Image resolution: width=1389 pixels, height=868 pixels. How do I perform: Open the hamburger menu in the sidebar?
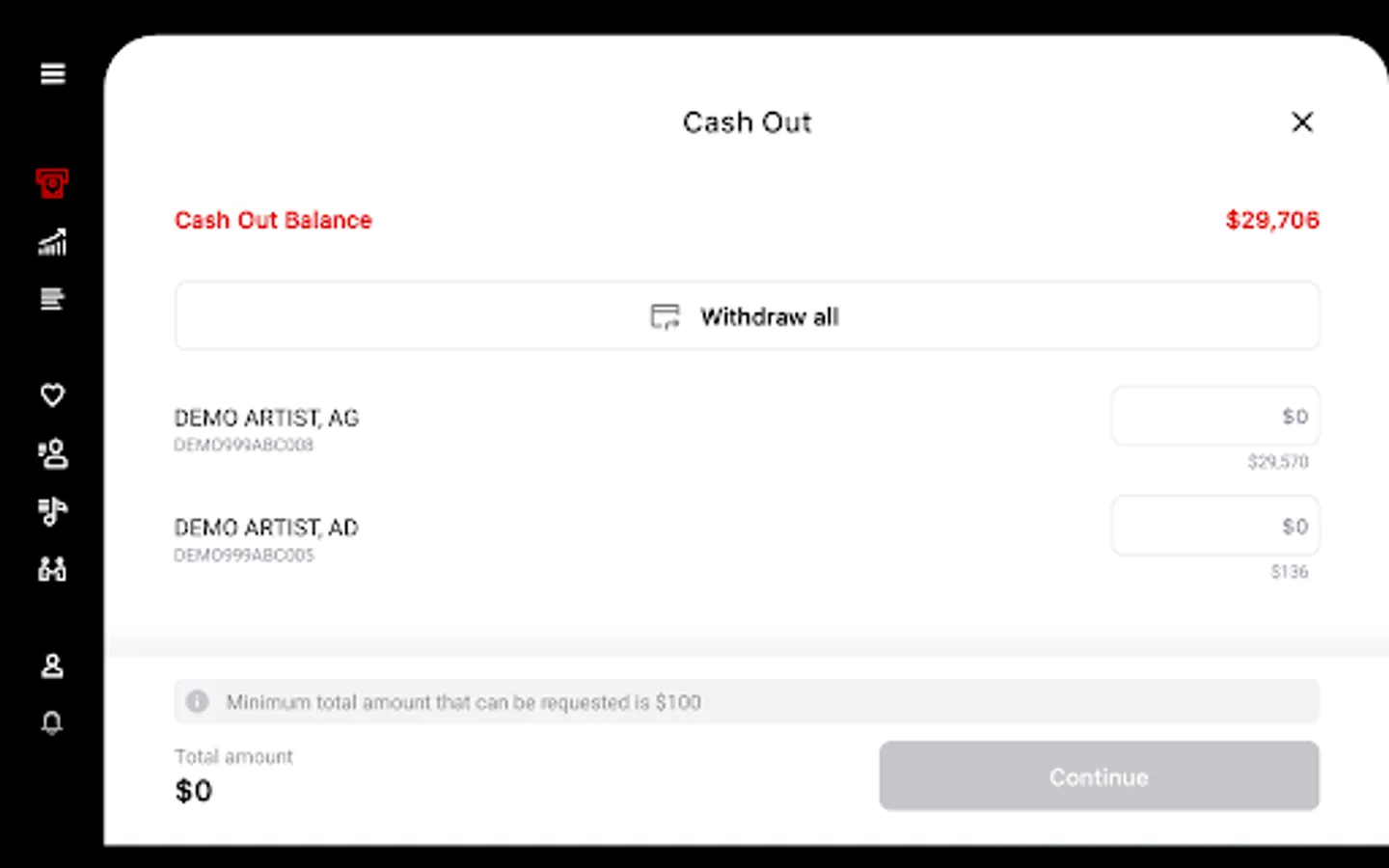click(52, 74)
